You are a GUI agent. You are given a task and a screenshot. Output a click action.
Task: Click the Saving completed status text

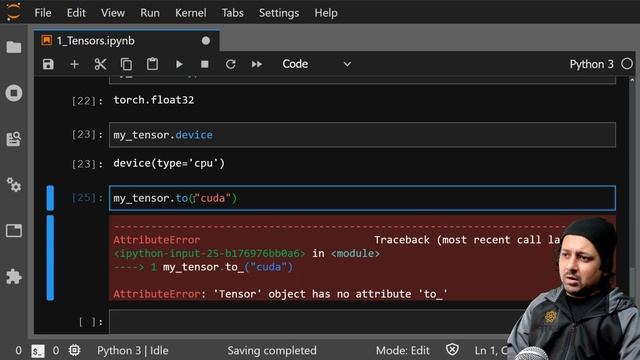click(x=272, y=351)
